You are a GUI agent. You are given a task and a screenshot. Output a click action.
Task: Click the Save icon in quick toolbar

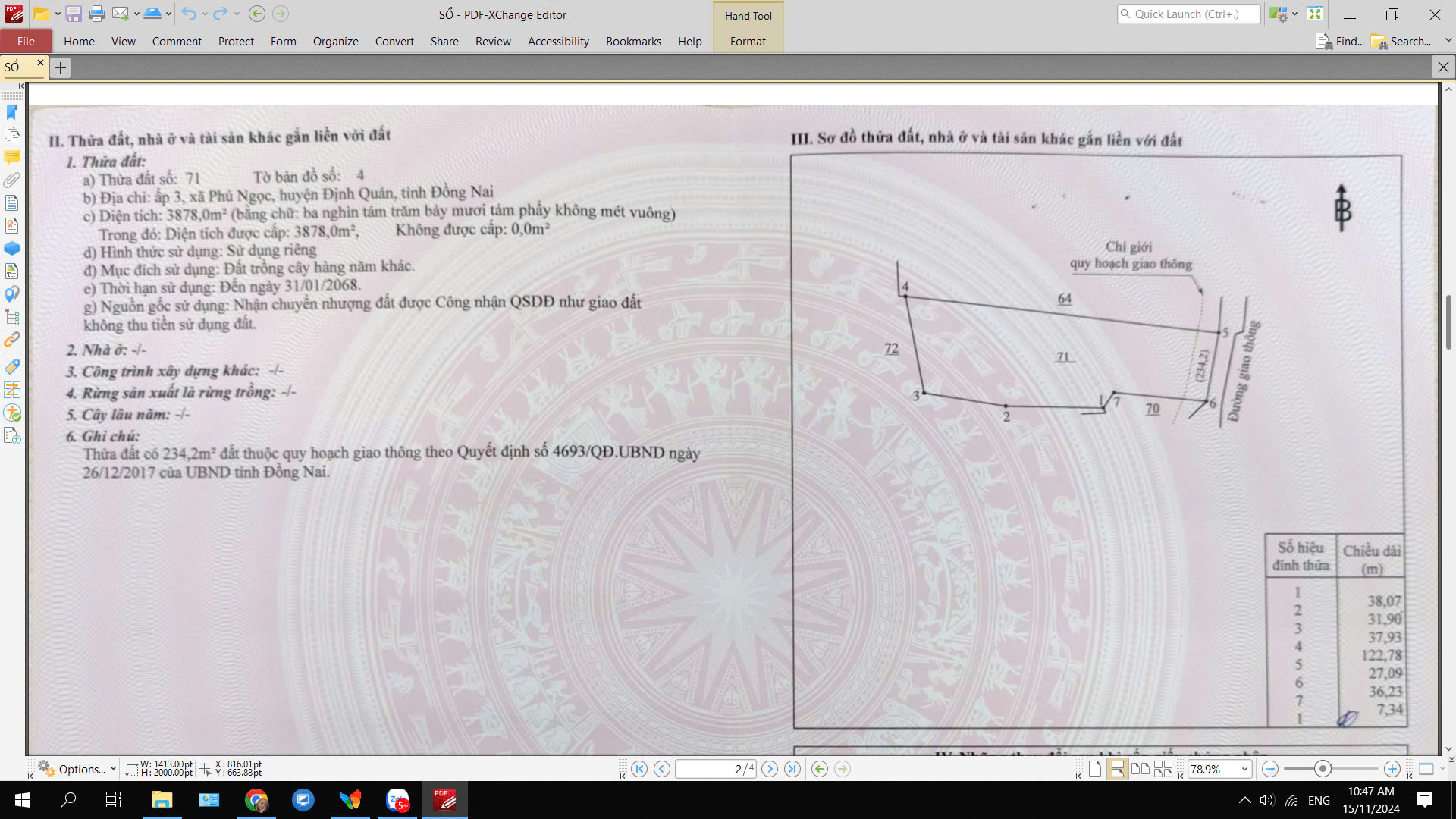(74, 14)
